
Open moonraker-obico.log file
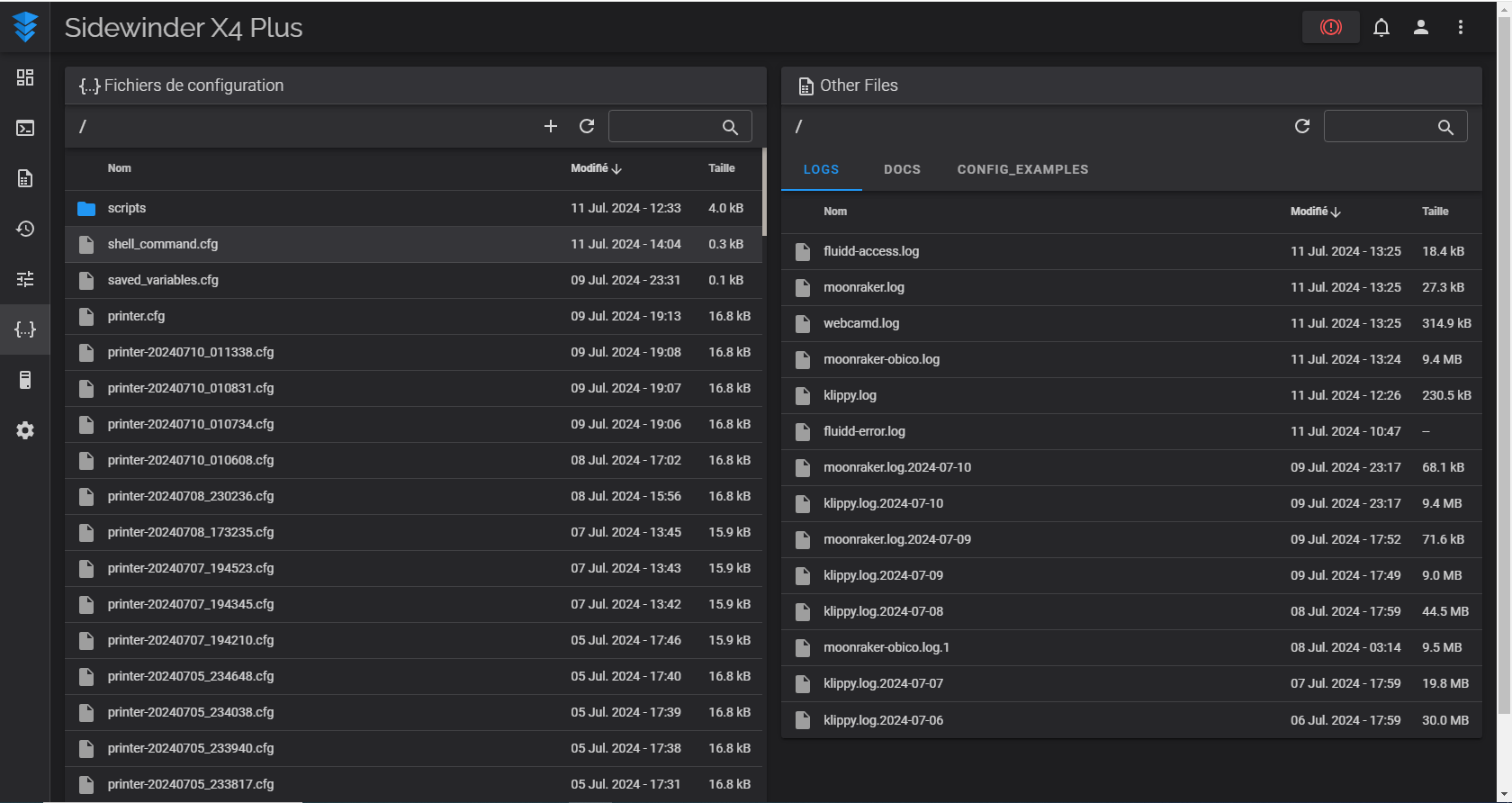coord(1131,359)
